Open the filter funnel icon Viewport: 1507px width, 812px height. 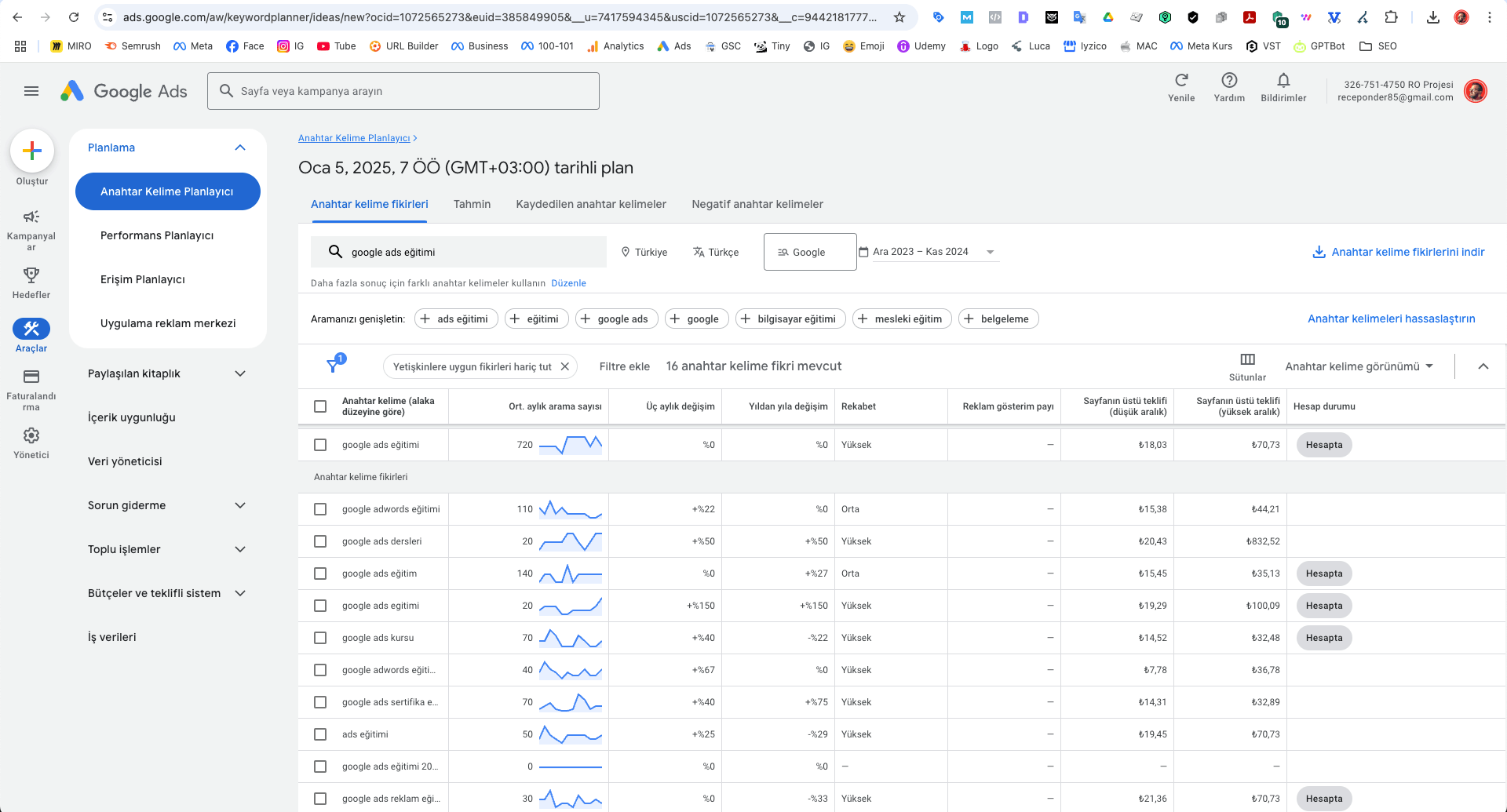coord(334,366)
